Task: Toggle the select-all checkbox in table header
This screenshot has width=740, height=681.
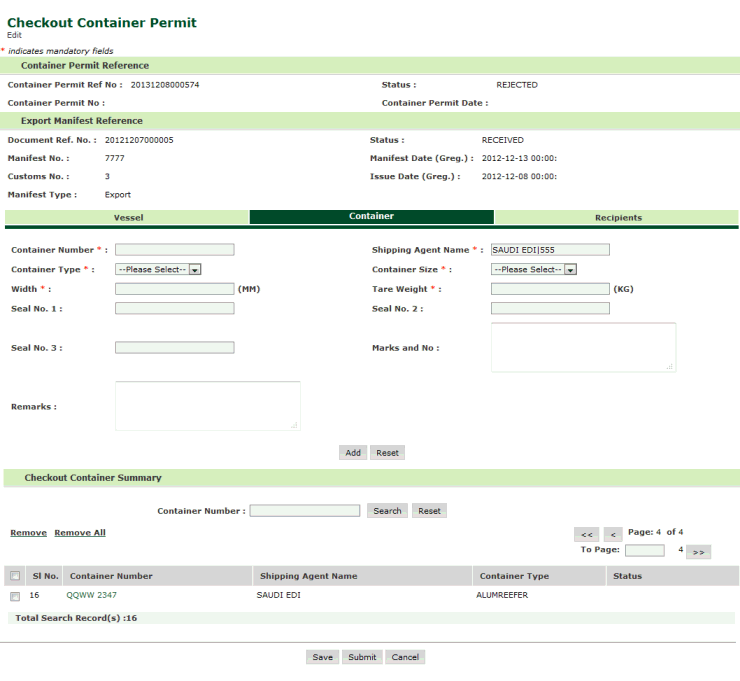Action: coord(15,576)
